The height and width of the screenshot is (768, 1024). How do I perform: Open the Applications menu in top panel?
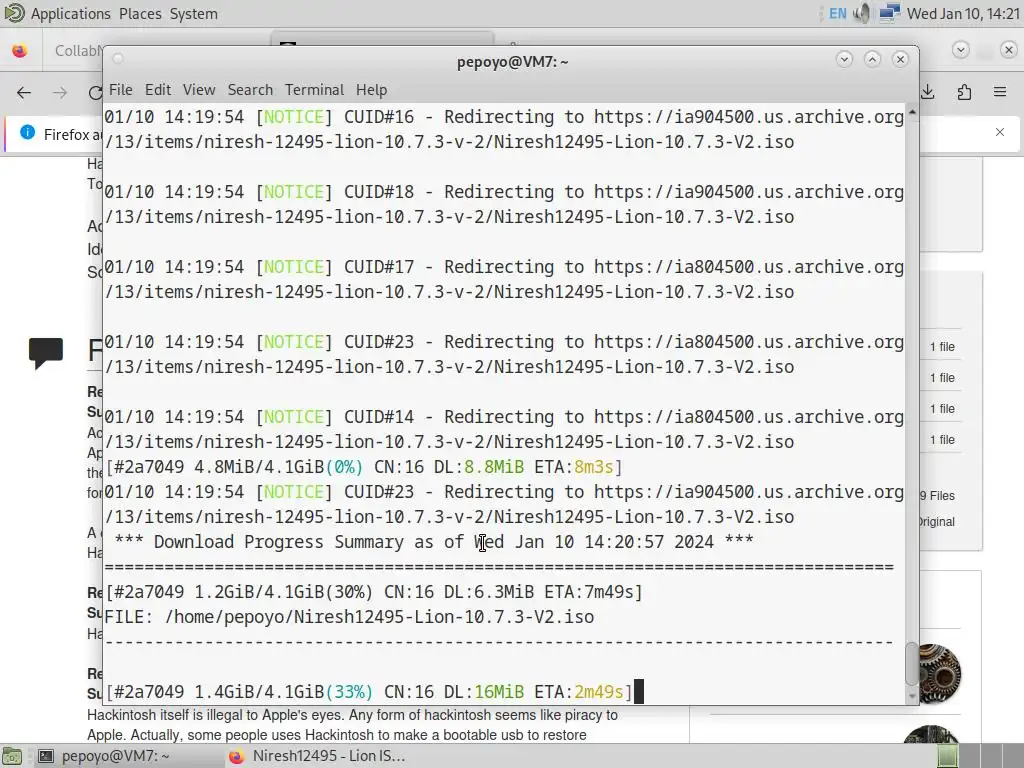[x=71, y=14]
